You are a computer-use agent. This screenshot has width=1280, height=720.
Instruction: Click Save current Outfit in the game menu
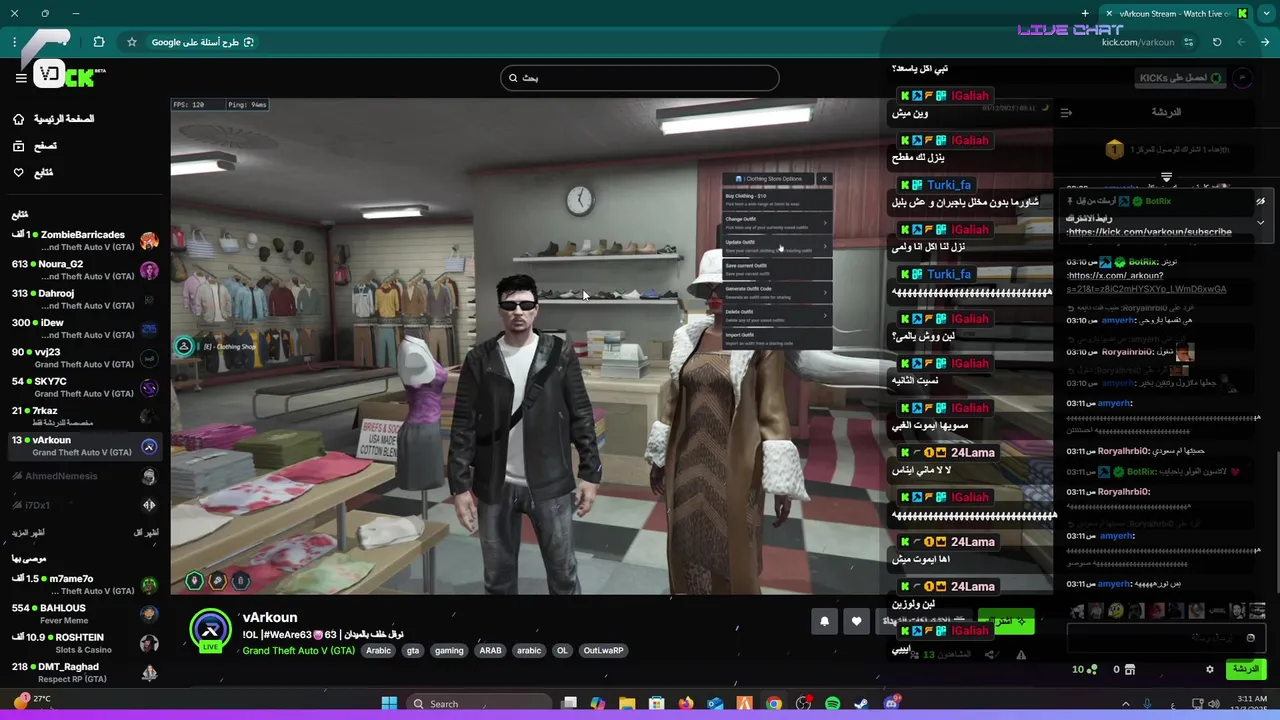(776, 269)
